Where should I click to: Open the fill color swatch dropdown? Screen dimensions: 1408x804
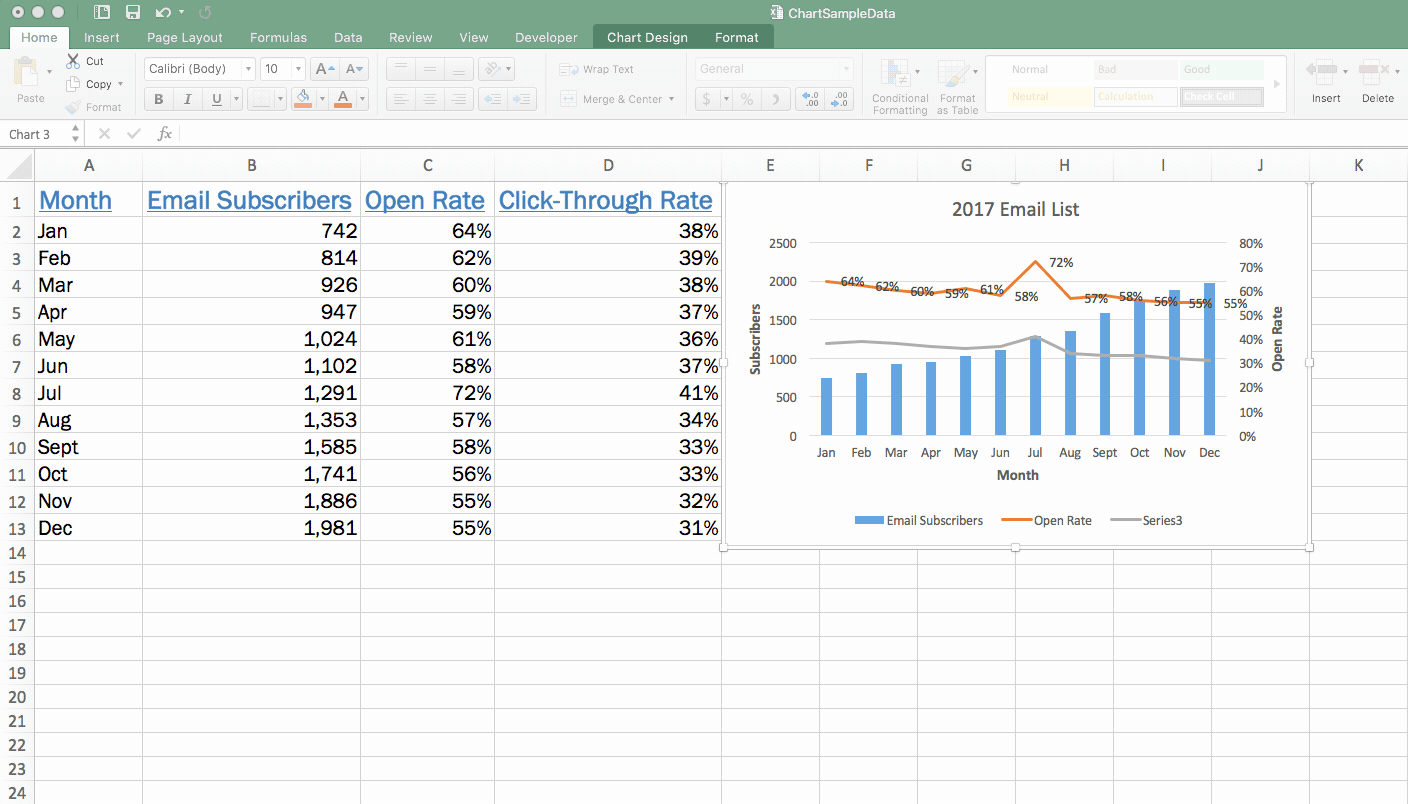[320, 99]
